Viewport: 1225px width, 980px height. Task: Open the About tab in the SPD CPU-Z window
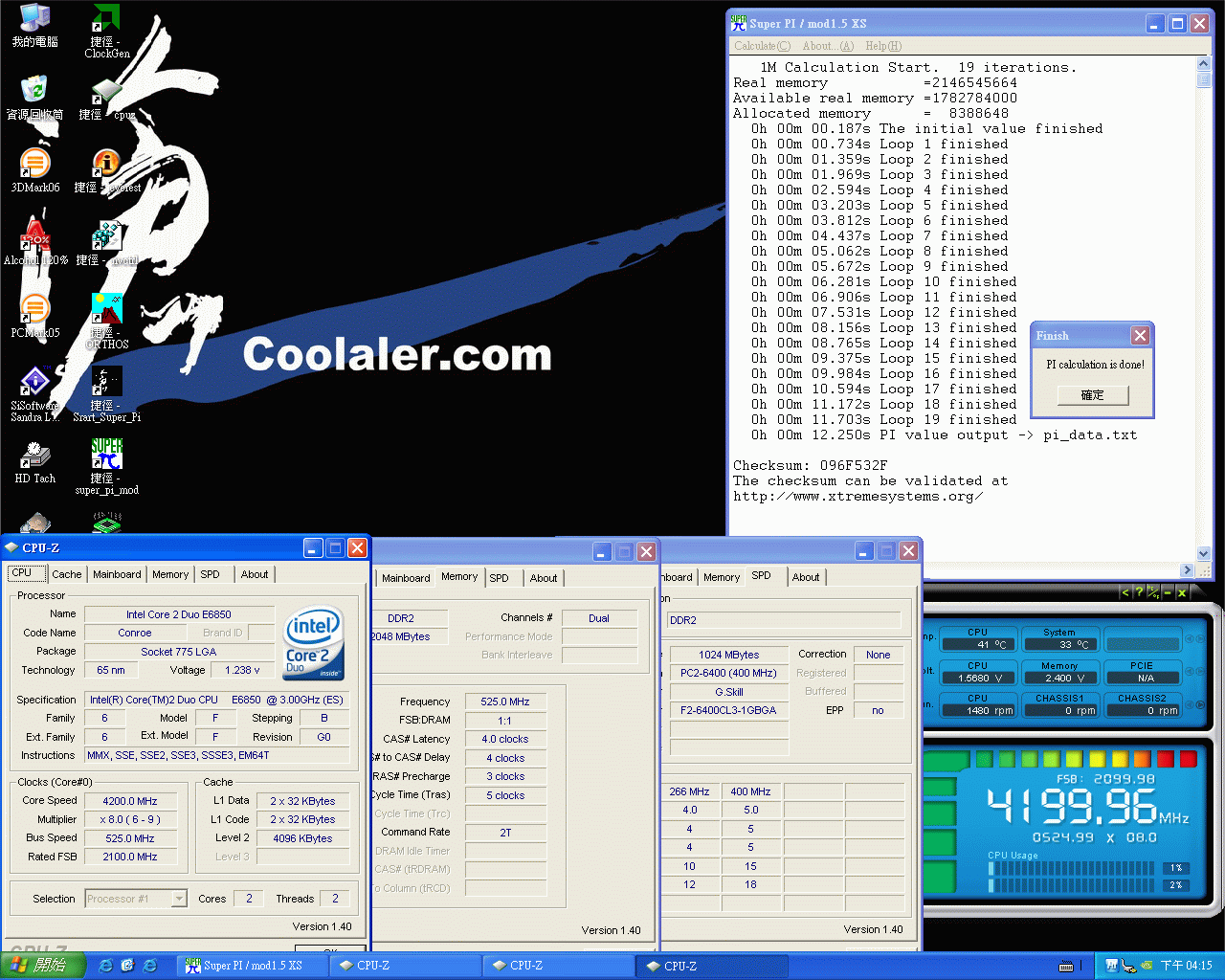(x=806, y=577)
